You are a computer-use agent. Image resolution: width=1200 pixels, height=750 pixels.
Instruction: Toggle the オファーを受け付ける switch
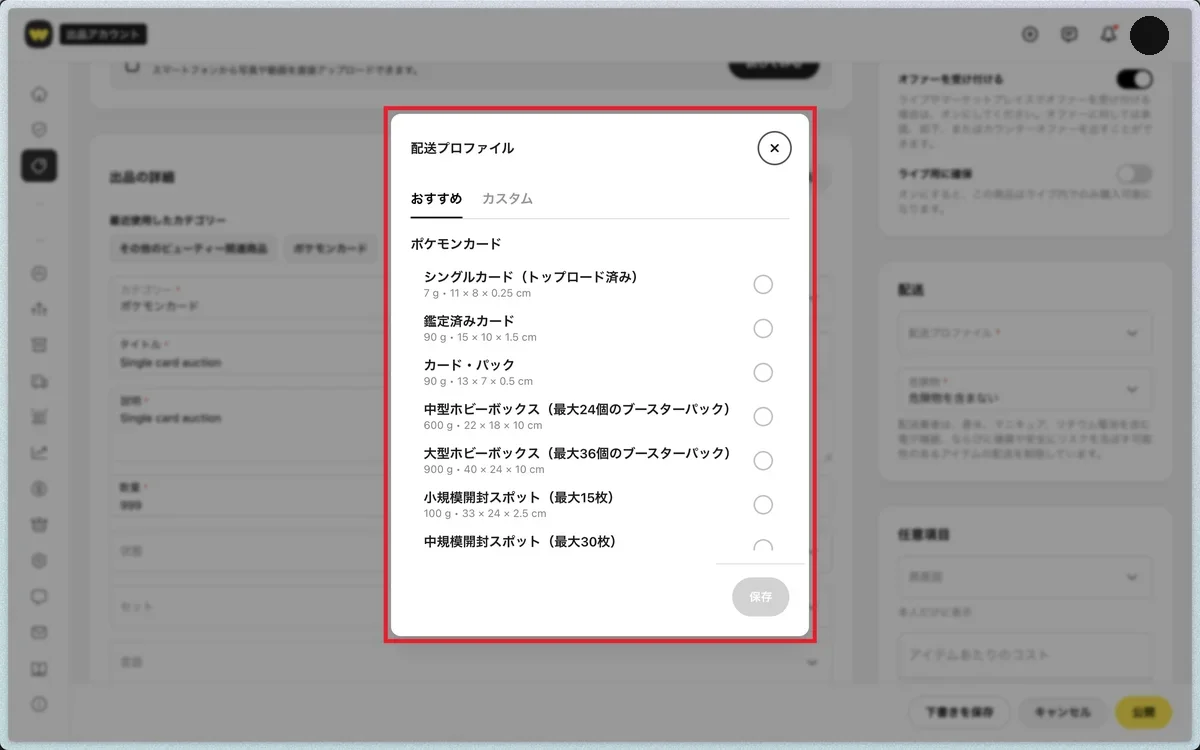pyautogui.click(x=1134, y=79)
